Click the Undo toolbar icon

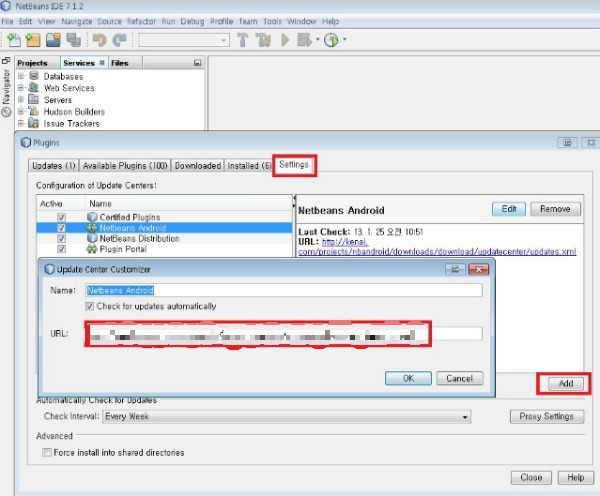99,40
